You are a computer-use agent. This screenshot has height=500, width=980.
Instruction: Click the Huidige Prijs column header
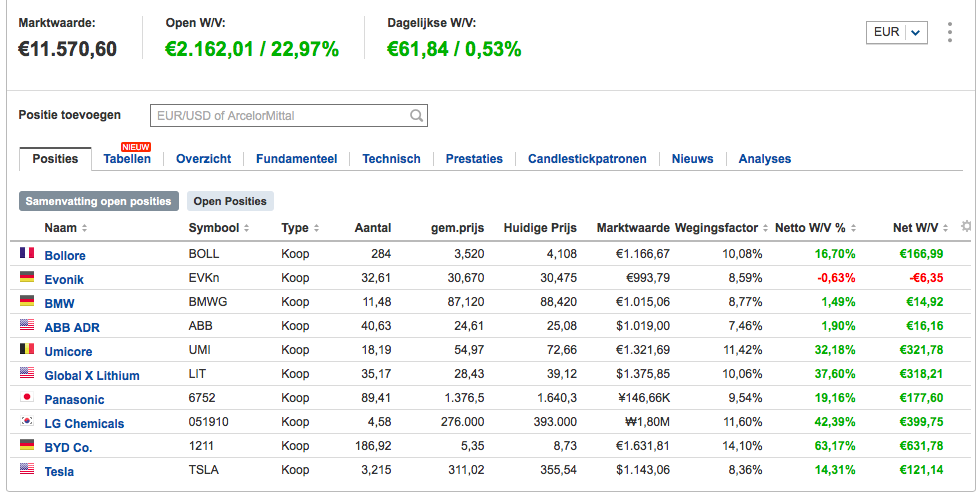point(540,228)
